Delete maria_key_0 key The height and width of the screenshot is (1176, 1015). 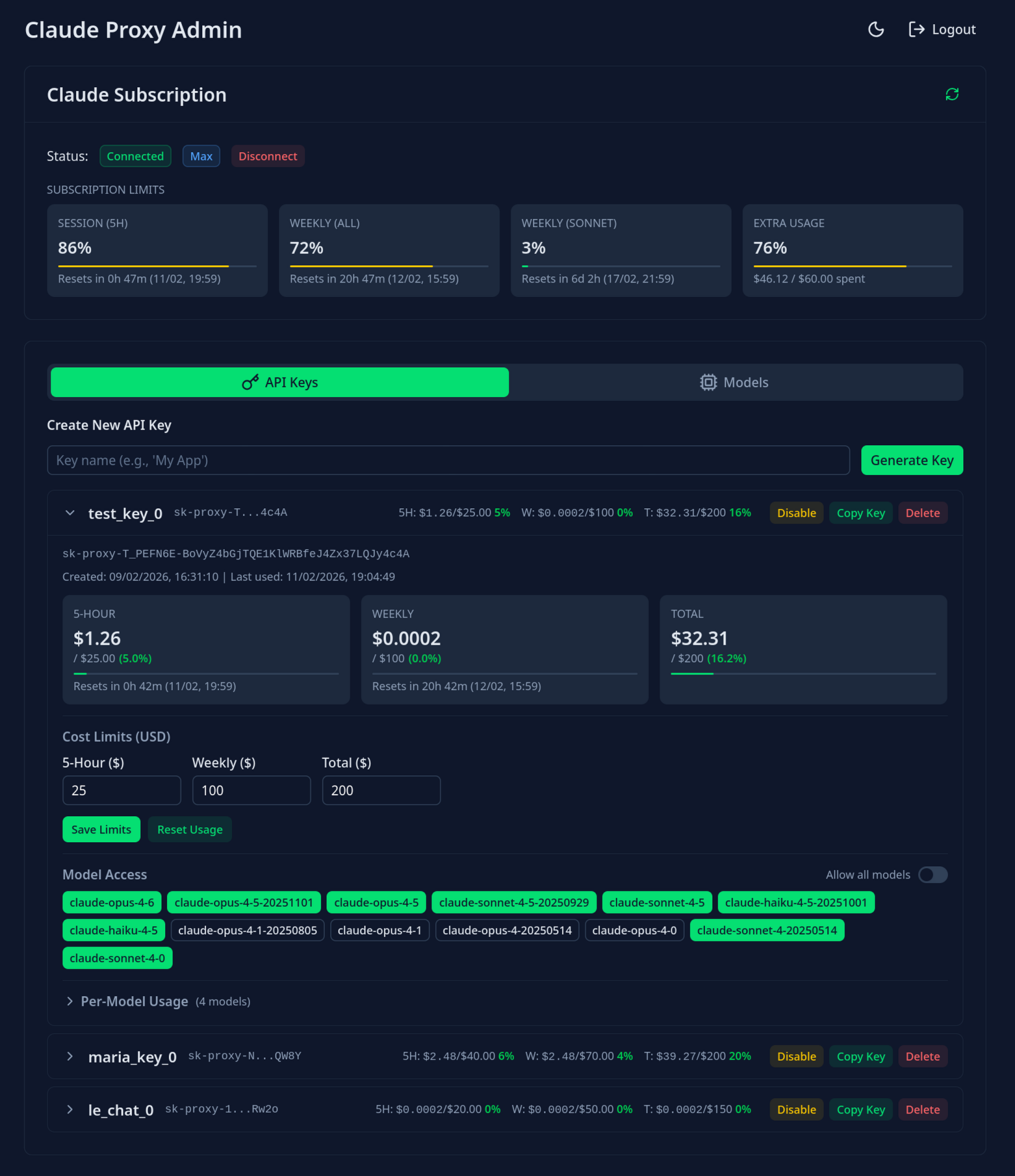pyautogui.click(x=922, y=1056)
